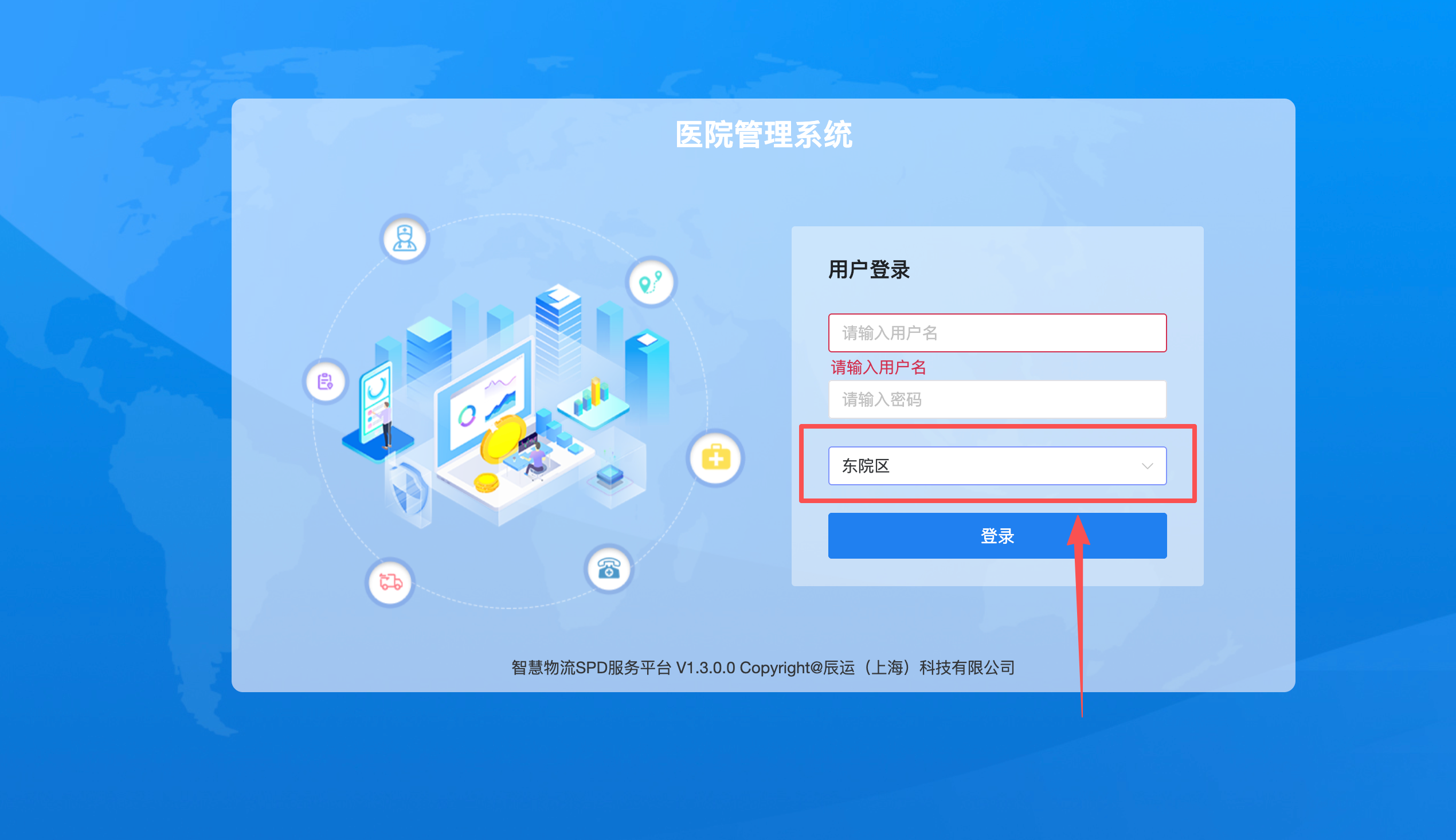Click the 用户登录 form heading

[868, 269]
